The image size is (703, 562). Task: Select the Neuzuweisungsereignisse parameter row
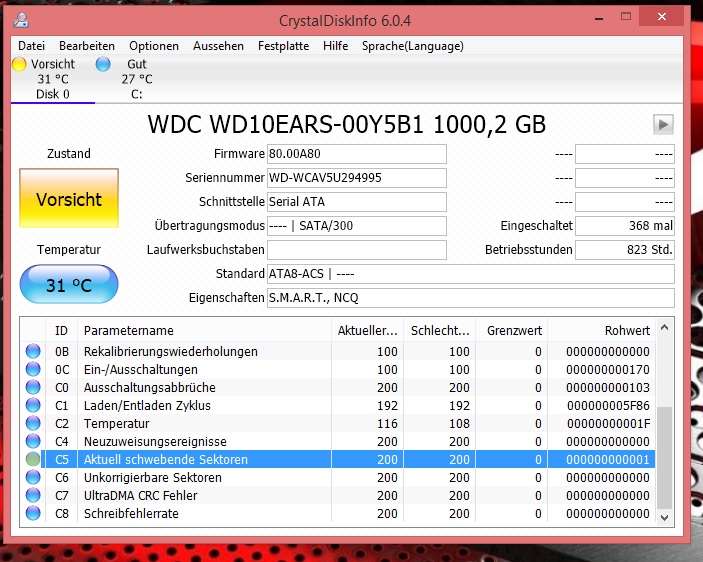point(338,441)
